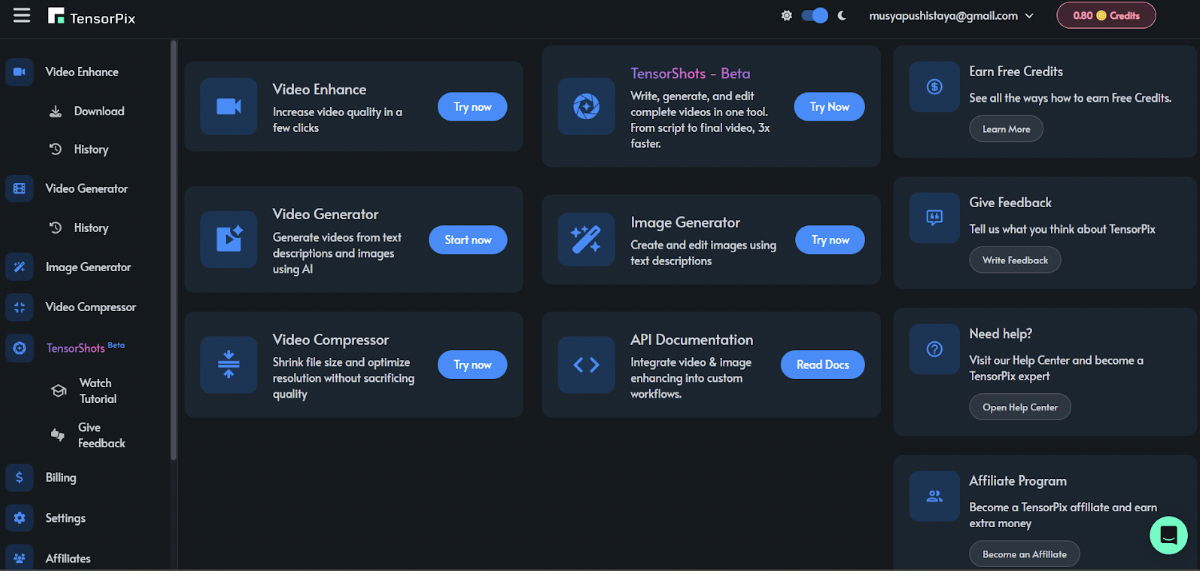Click the Image Generator card magic wand icon

[586, 239]
